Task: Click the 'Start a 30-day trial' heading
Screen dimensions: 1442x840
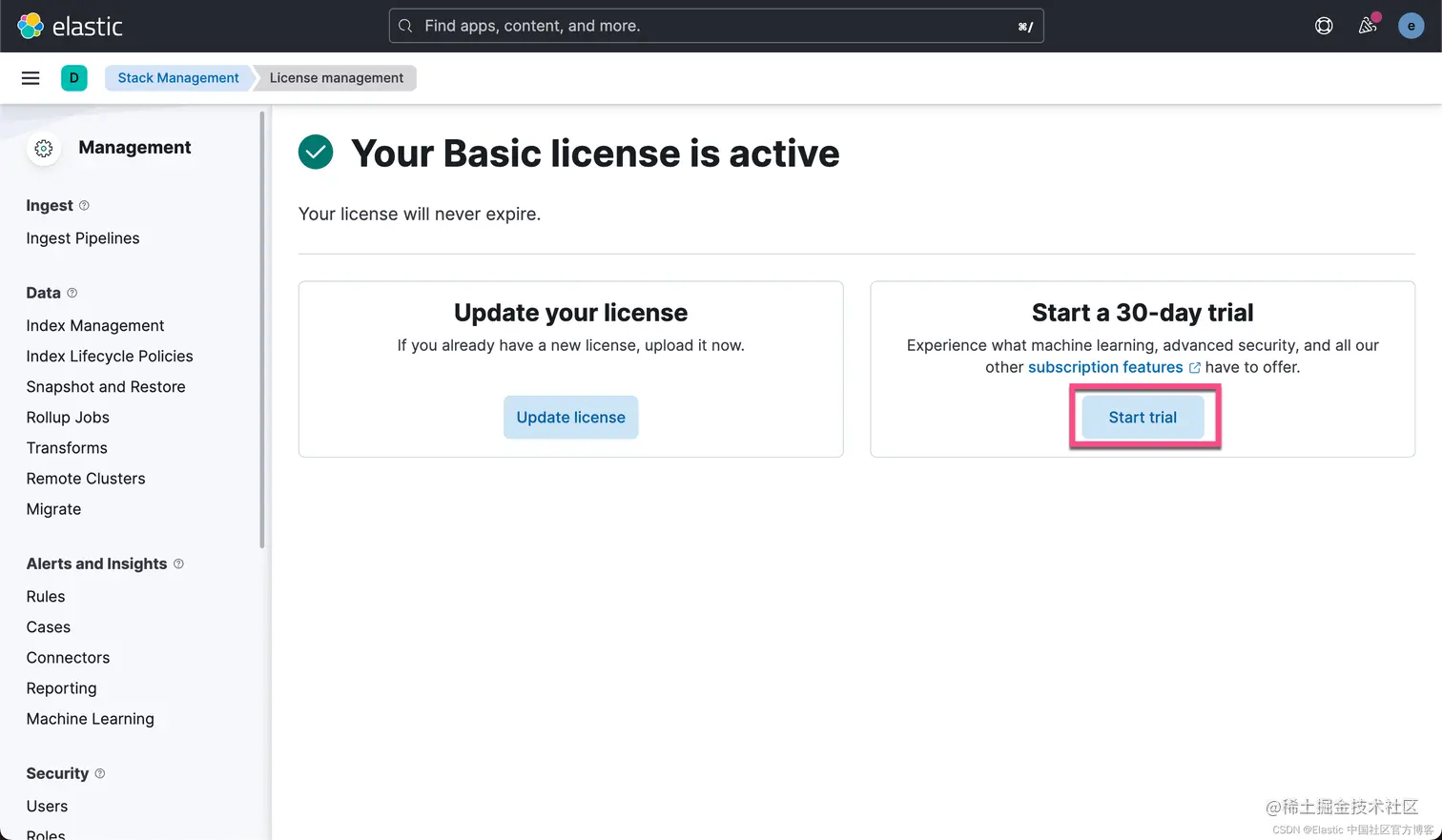Action: coord(1143,313)
